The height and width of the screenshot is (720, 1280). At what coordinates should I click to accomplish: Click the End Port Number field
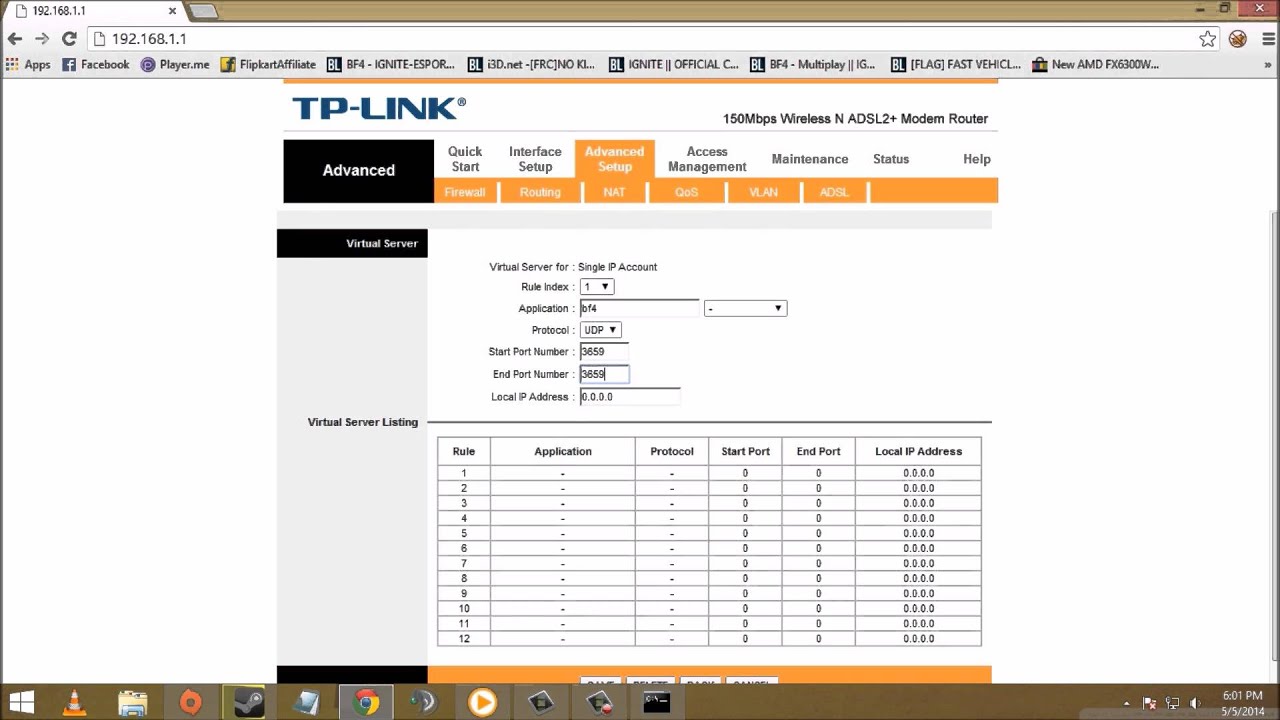point(604,374)
